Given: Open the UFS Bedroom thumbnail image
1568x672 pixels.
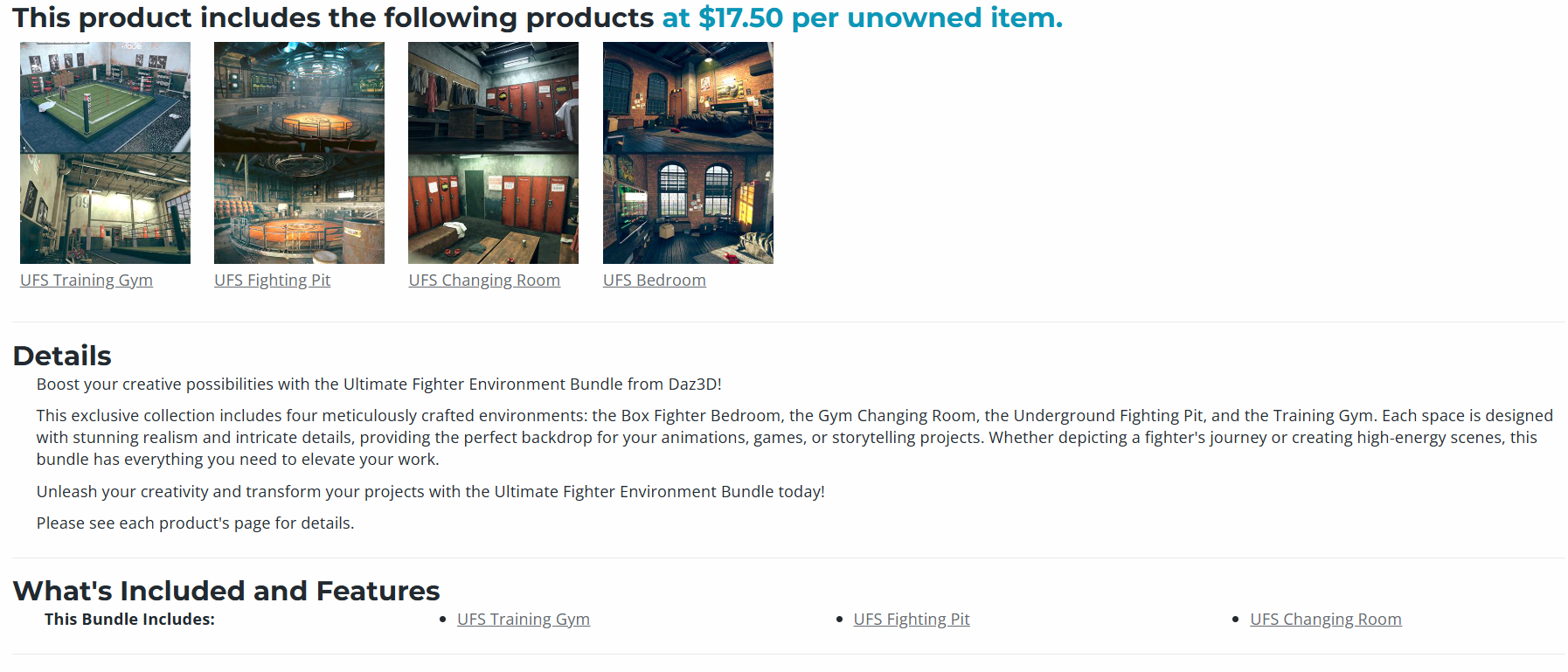Looking at the screenshot, I should tap(688, 153).
